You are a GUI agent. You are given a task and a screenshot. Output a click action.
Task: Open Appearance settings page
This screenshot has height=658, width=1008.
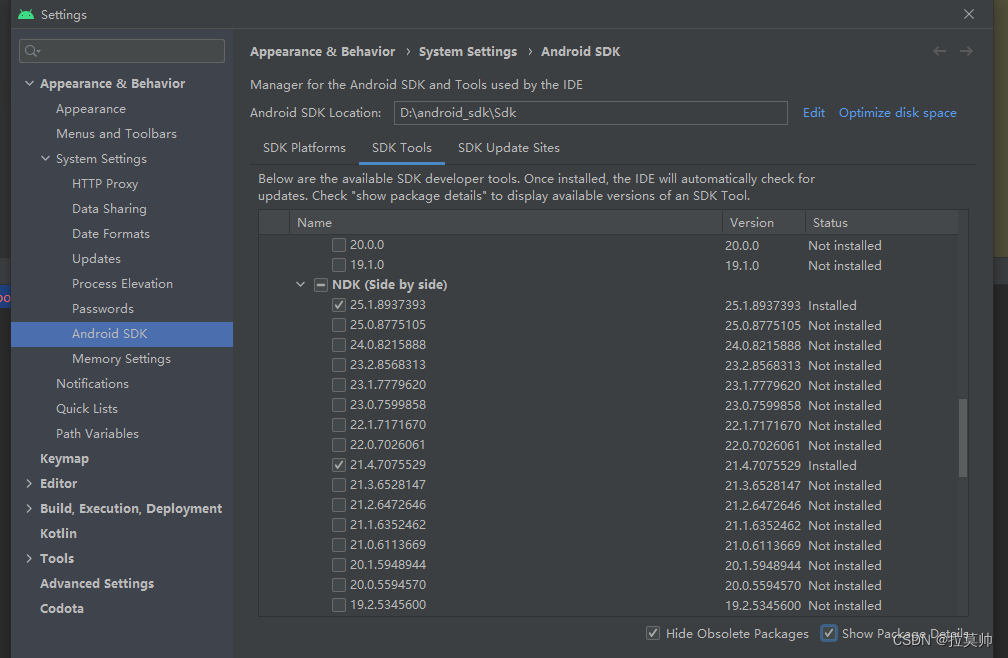91,109
